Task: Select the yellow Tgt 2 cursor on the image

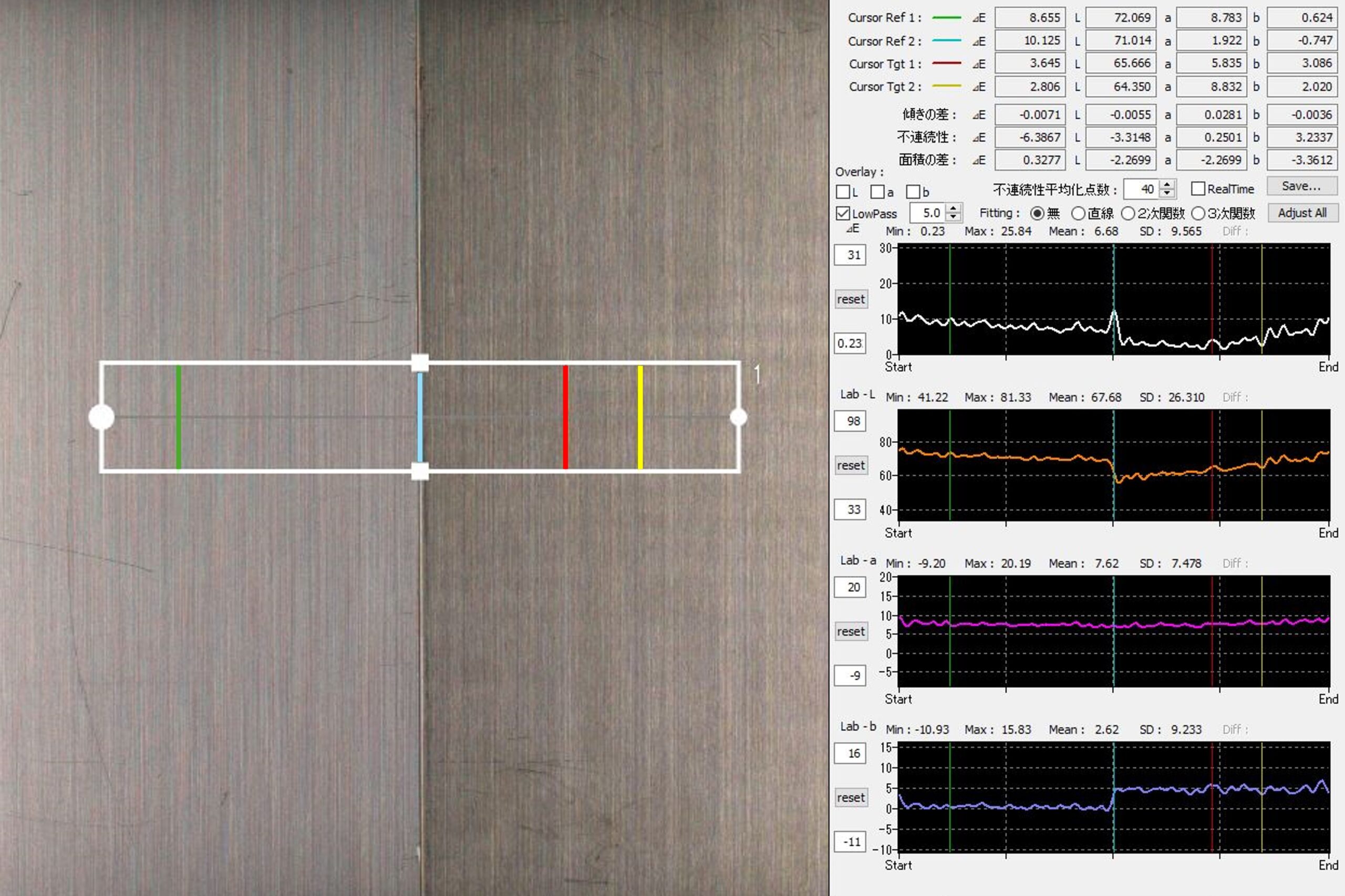Action: 640,417
